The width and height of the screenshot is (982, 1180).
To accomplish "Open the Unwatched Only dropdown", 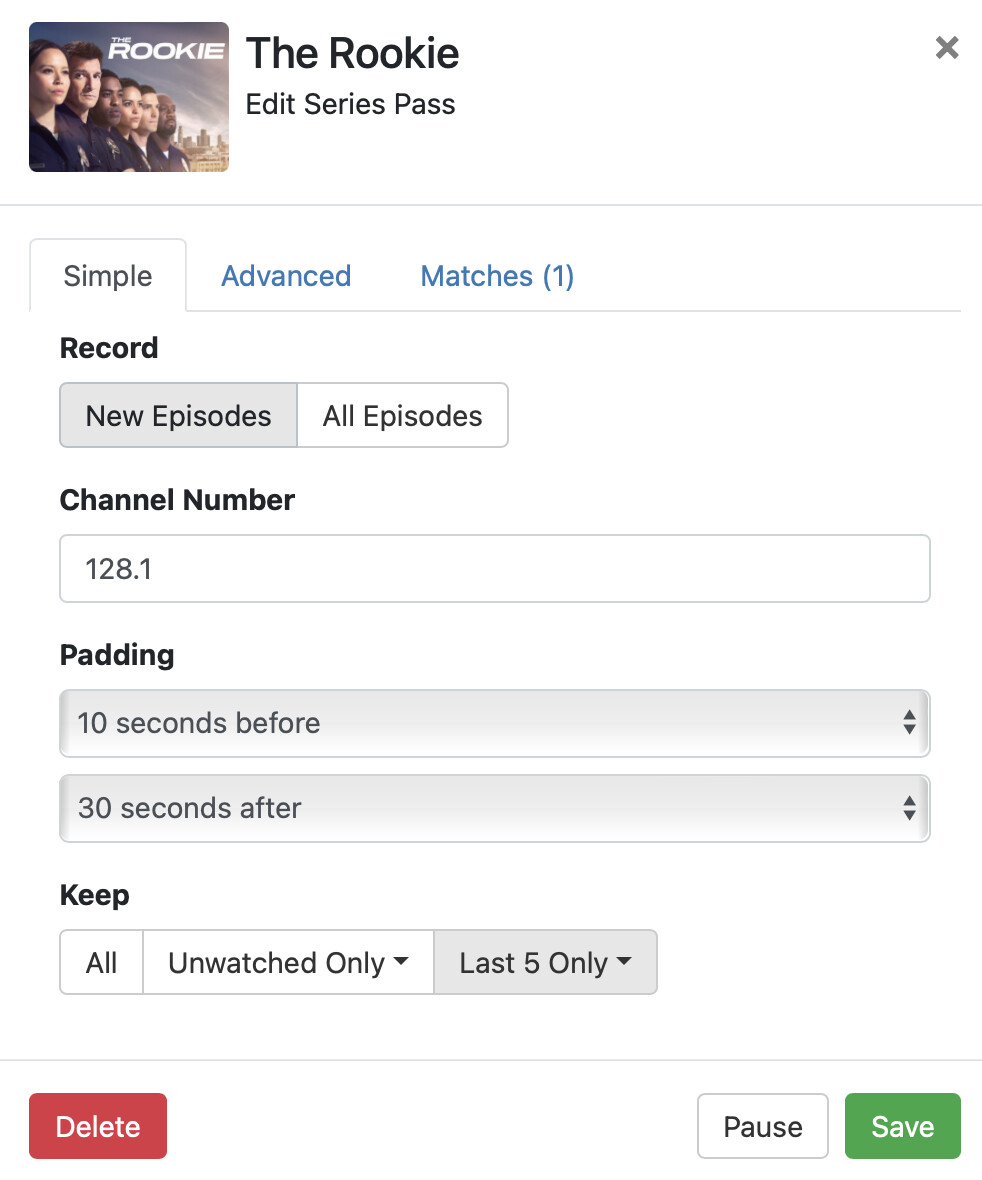I will coord(288,963).
